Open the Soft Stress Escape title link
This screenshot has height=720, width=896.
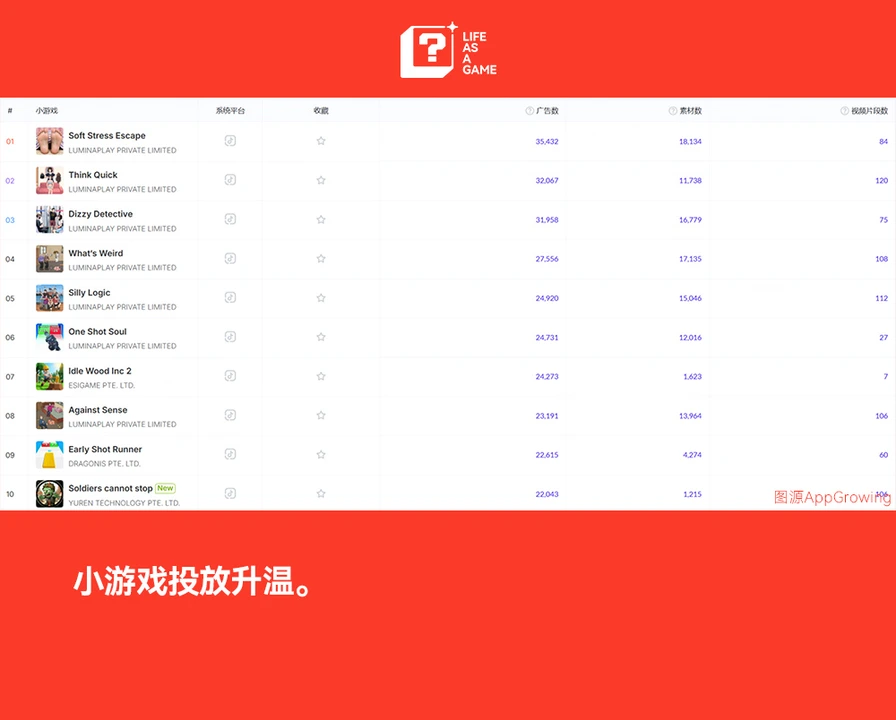point(107,135)
